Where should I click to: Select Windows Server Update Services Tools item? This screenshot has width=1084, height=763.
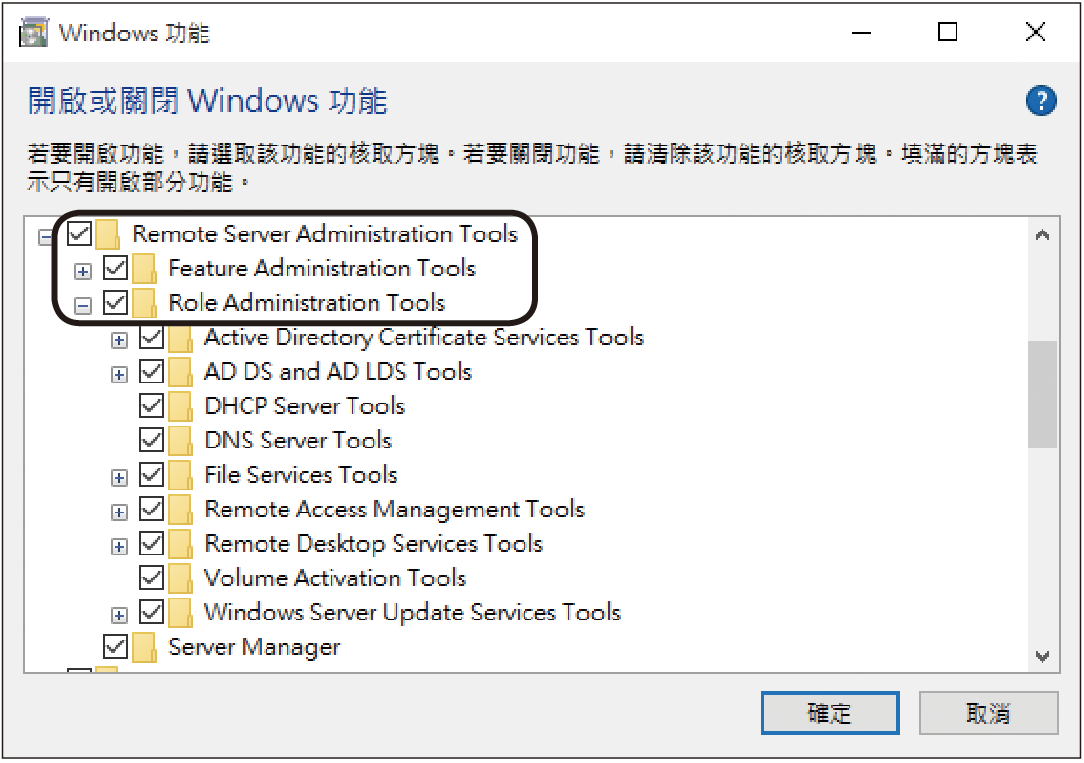coord(413,612)
